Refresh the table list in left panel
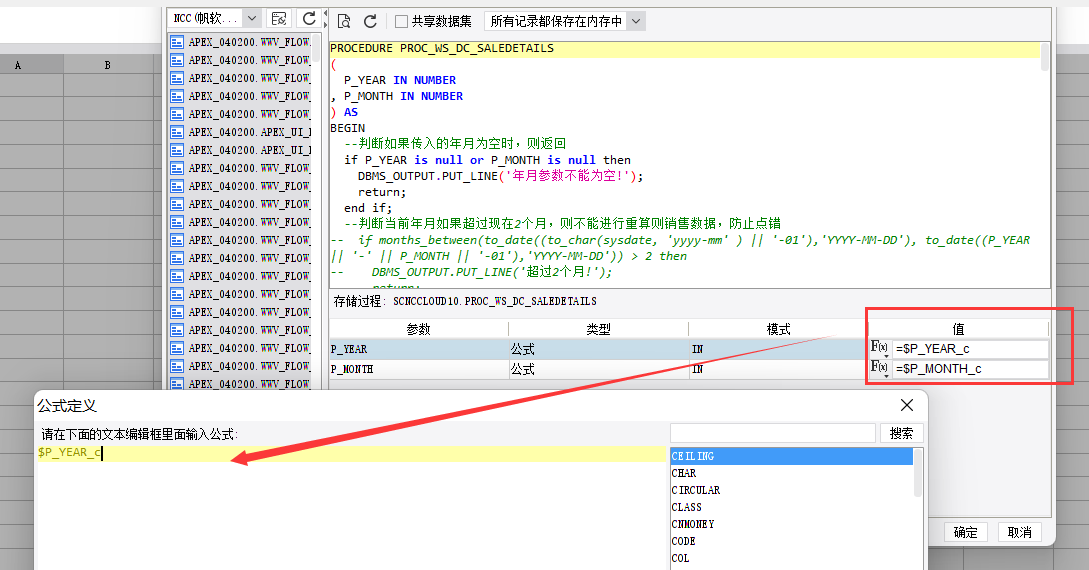The image size is (1089, 570). pos(308,19)
